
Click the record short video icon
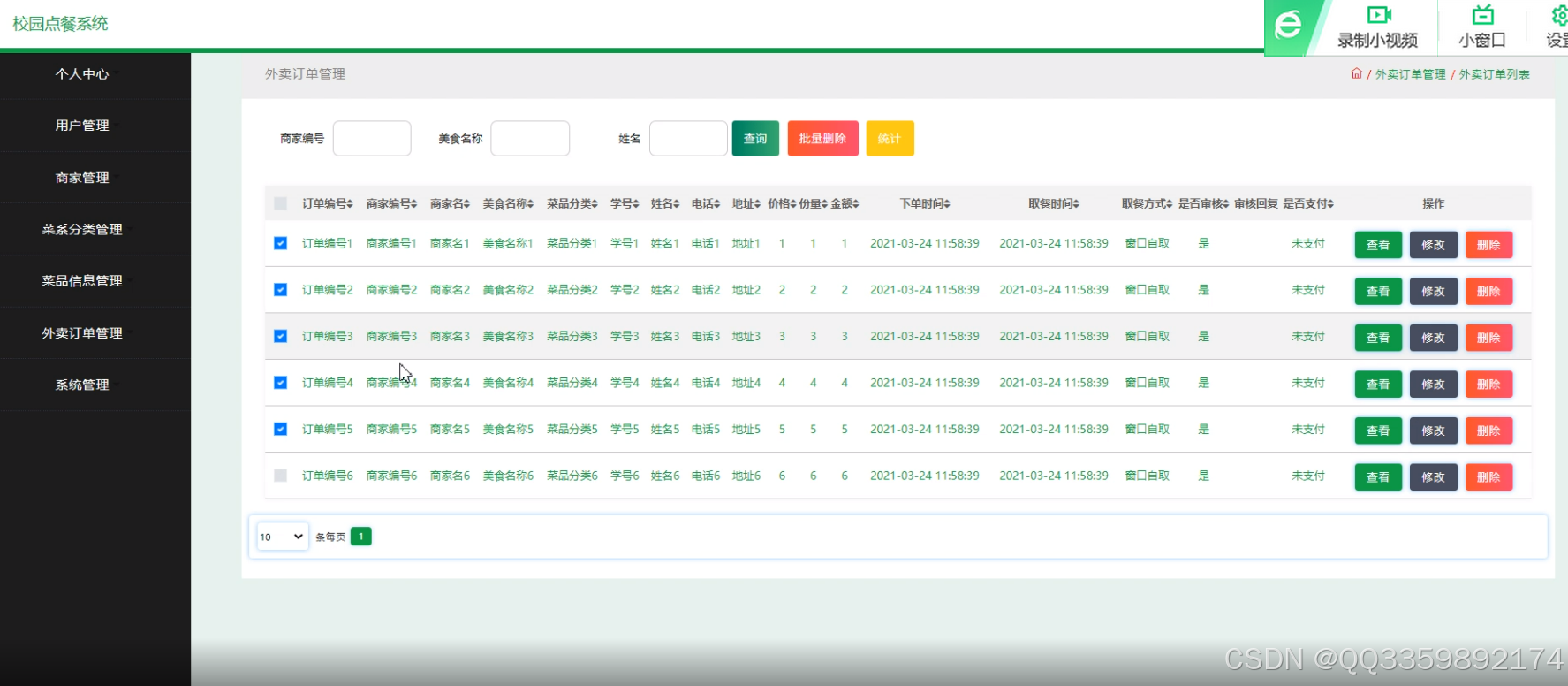tap(1378, 15)
